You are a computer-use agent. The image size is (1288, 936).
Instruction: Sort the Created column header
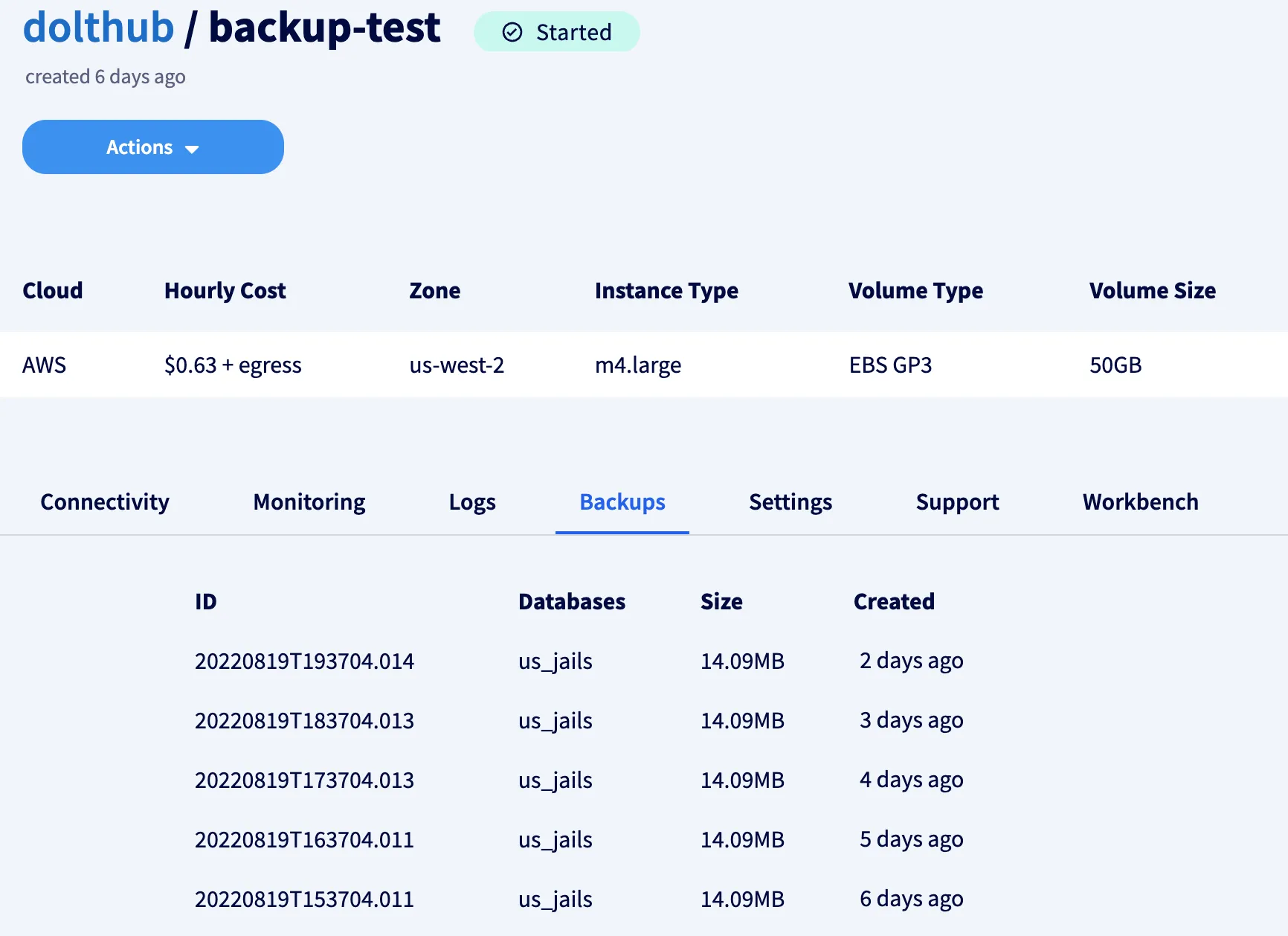[x=895, y=601]
